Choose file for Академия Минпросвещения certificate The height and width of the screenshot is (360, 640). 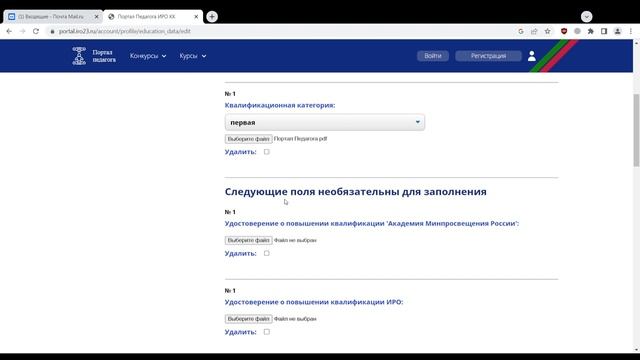pos(248,240)
